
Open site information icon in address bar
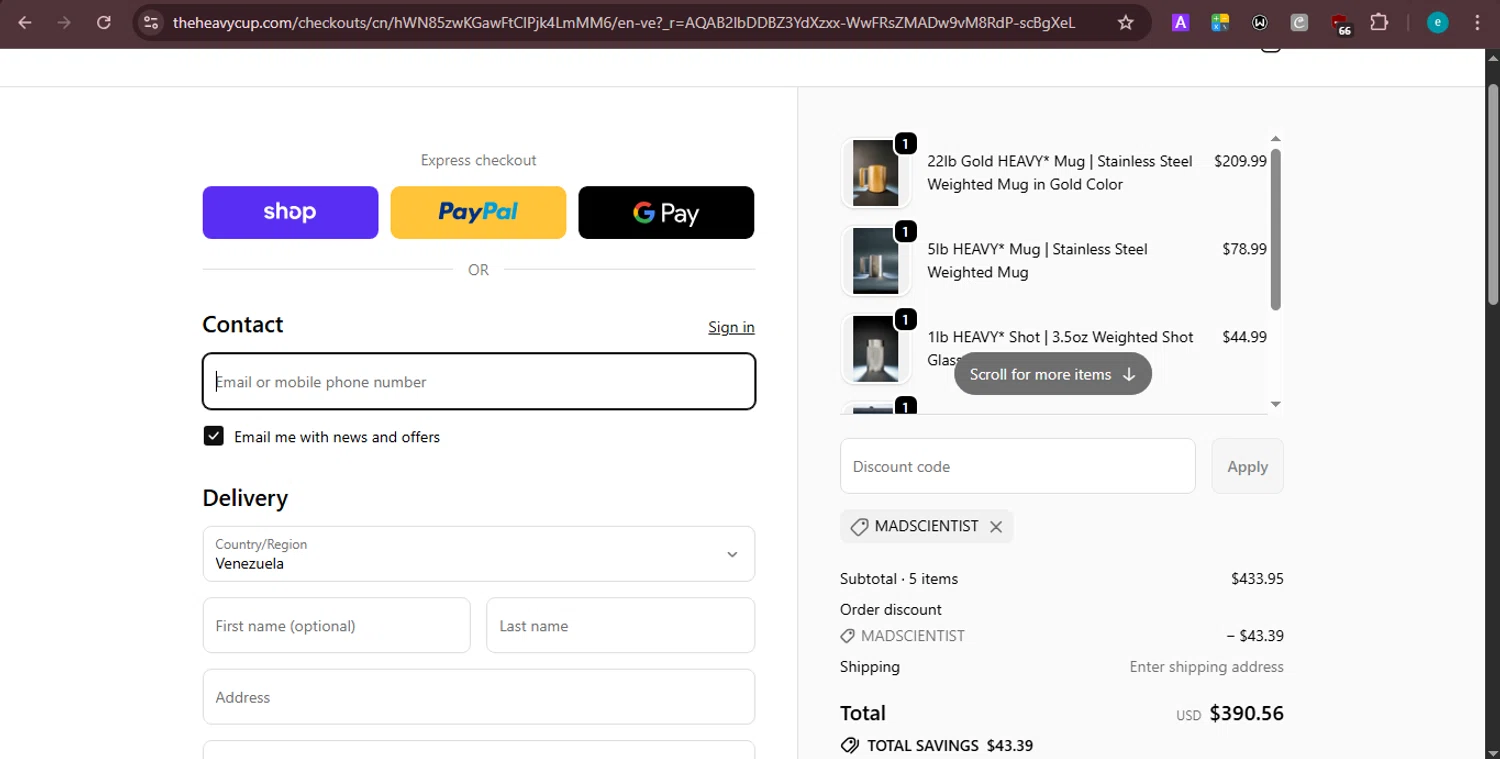[x=150, y=22]
